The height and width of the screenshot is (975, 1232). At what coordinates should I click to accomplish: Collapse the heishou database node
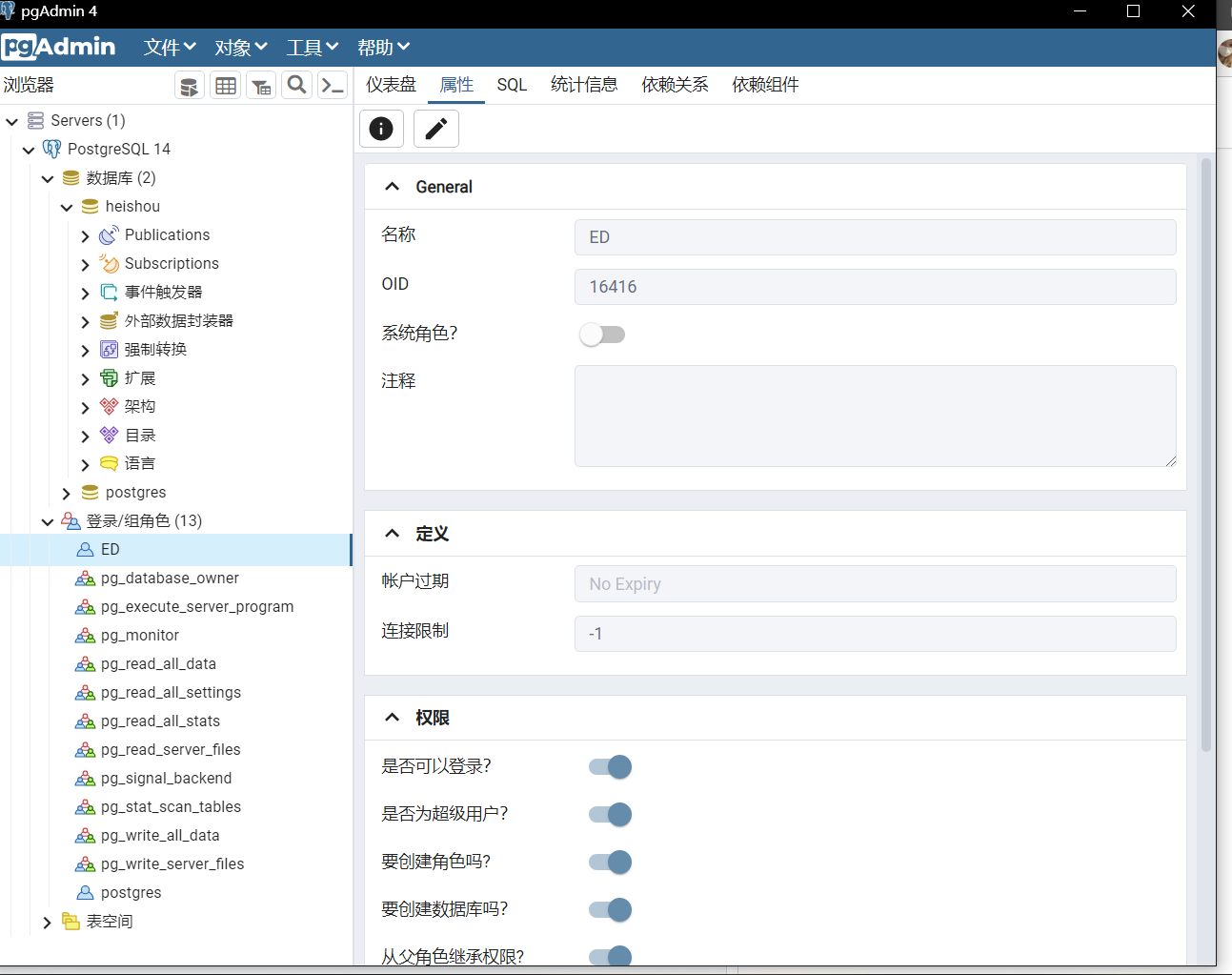[x=67, y=206]
